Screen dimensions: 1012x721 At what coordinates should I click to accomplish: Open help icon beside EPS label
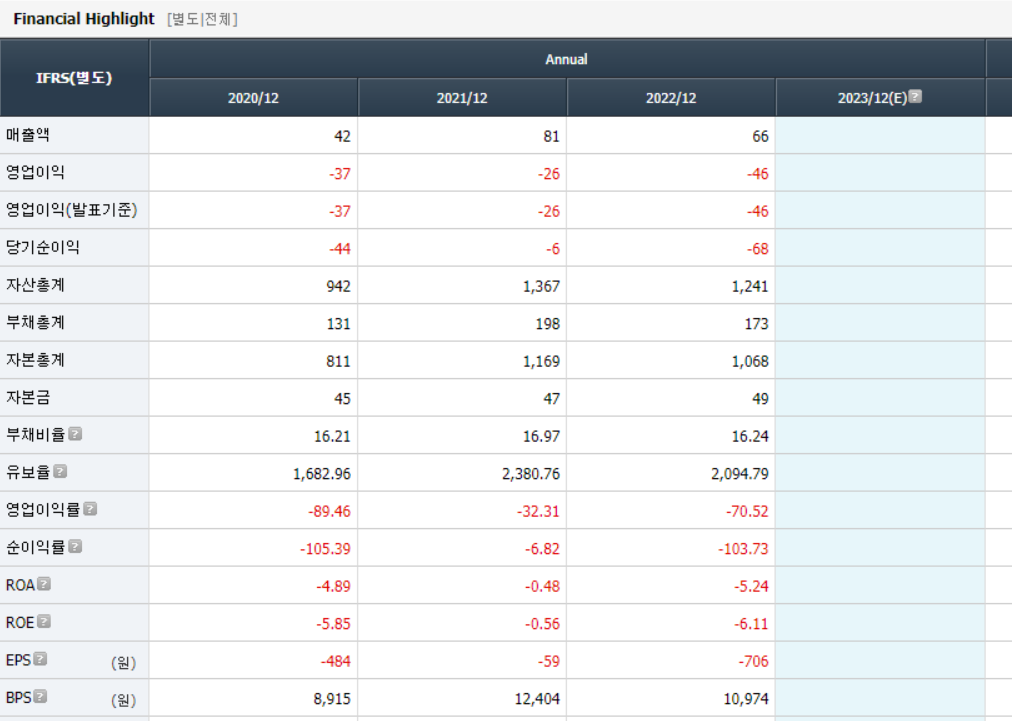point(40,658)
